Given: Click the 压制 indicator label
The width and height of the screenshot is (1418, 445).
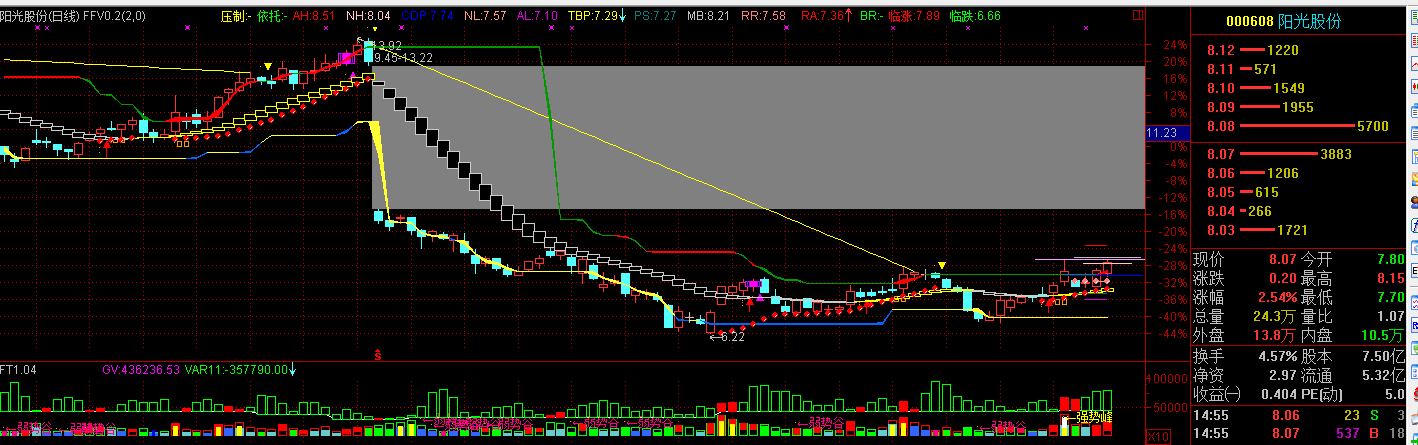Looking at the screenshot, I should [235, 16].
